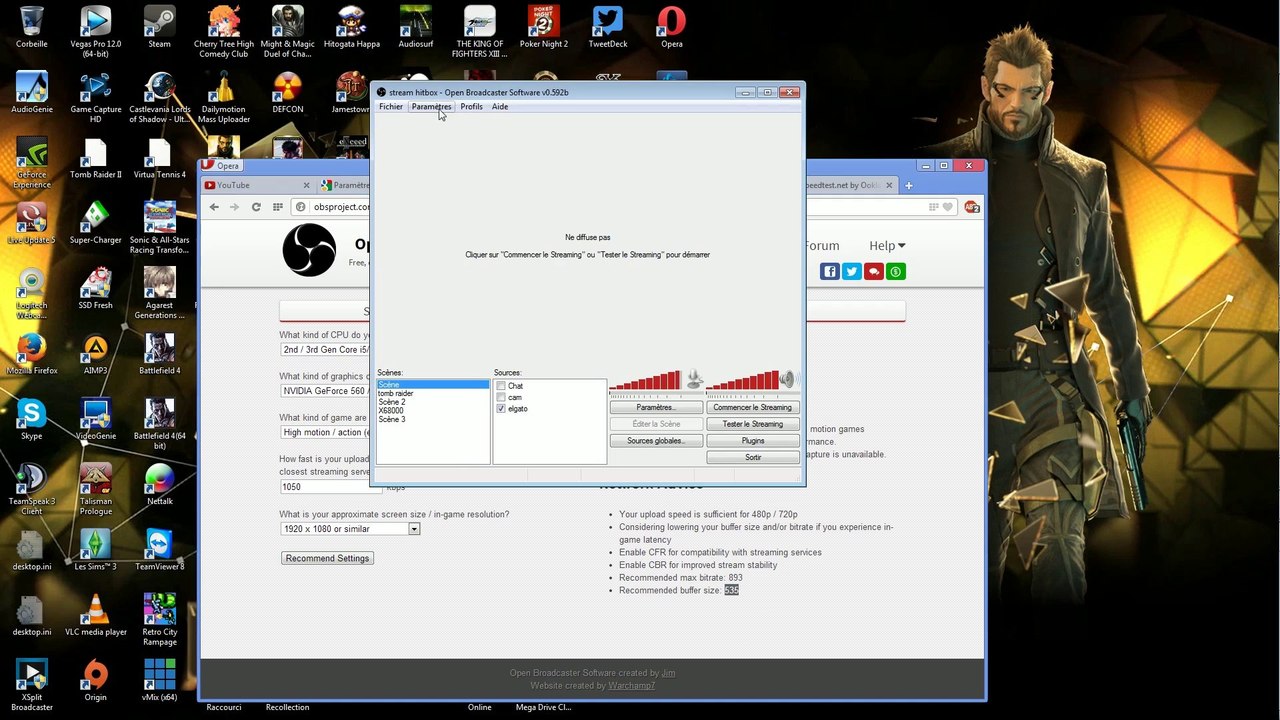Switch to the YouTube tab in Opera

(x=258, y=185)
